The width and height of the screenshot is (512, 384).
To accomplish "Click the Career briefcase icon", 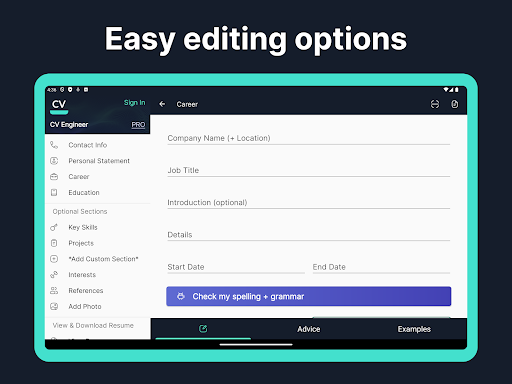I will 54,177.
